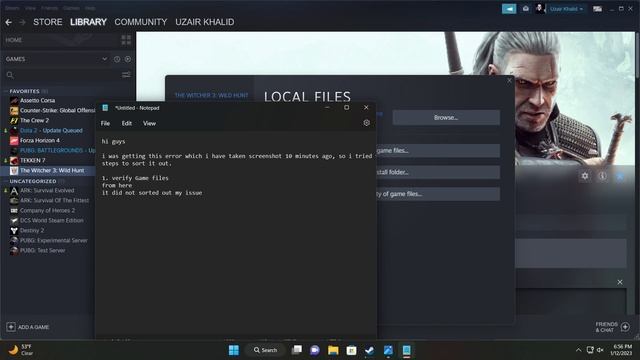
Task: Click the Add a Game plus icon
Action: click(11, 327)
